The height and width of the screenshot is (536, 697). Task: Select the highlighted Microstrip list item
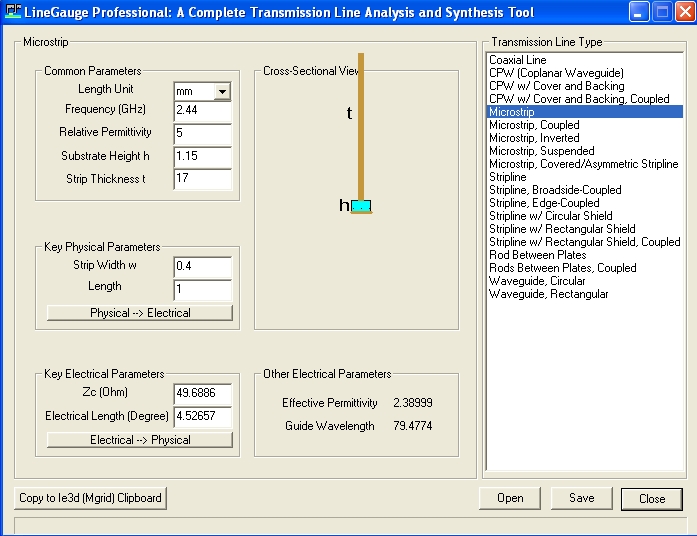point(585,112)
